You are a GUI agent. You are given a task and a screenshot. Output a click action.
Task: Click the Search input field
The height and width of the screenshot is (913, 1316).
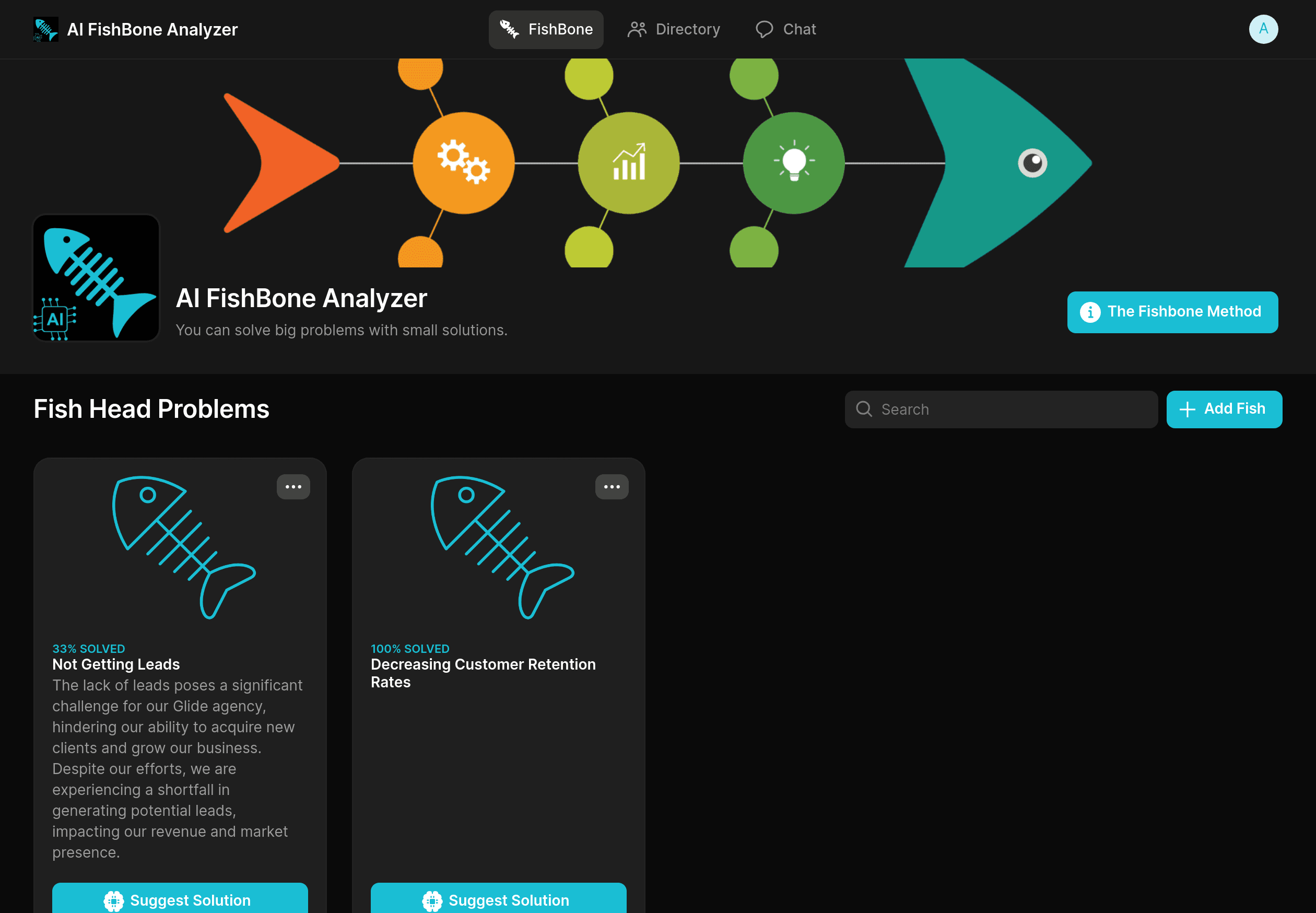click(1001, 409)
